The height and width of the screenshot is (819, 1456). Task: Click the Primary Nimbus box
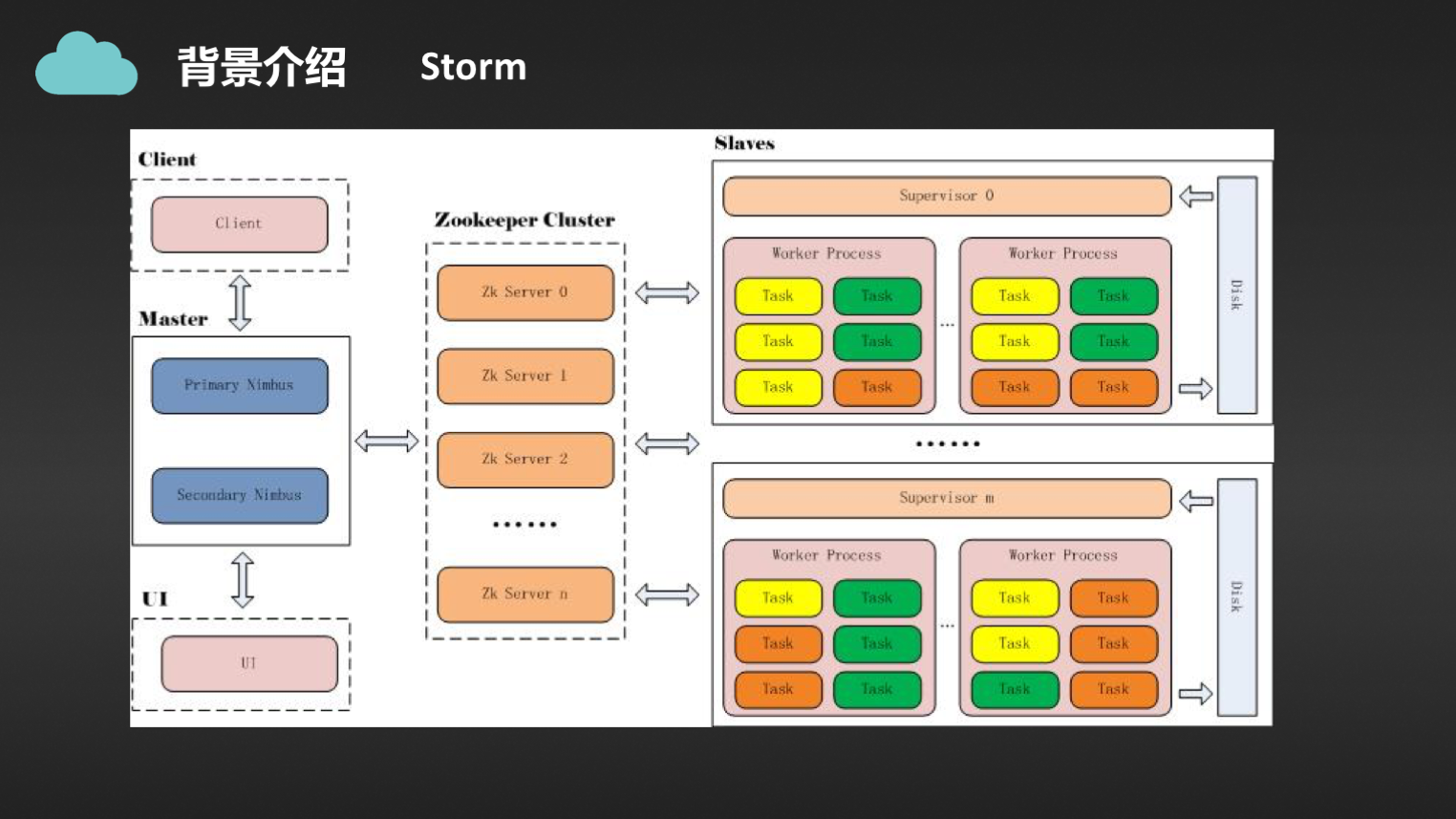tap(240, 386)
